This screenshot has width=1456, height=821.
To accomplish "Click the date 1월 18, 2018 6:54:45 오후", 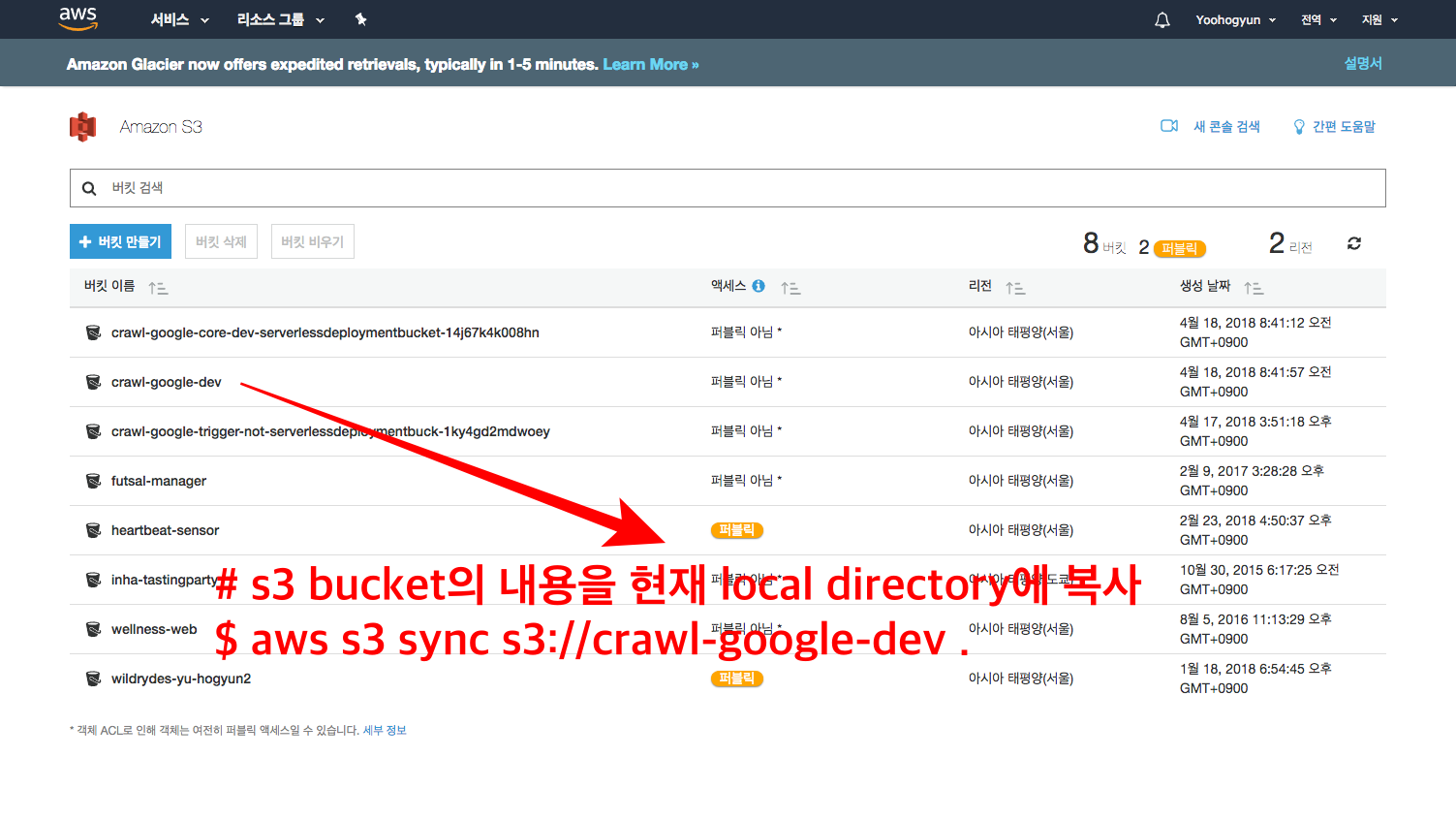I will pyautogui.click(x=1255, y=669).
